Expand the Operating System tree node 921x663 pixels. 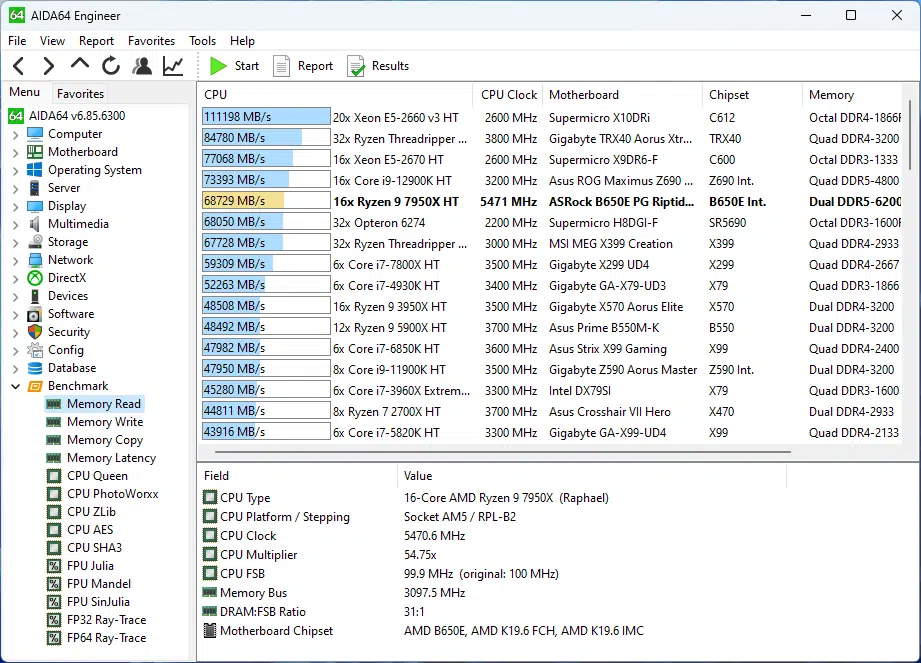15,171
